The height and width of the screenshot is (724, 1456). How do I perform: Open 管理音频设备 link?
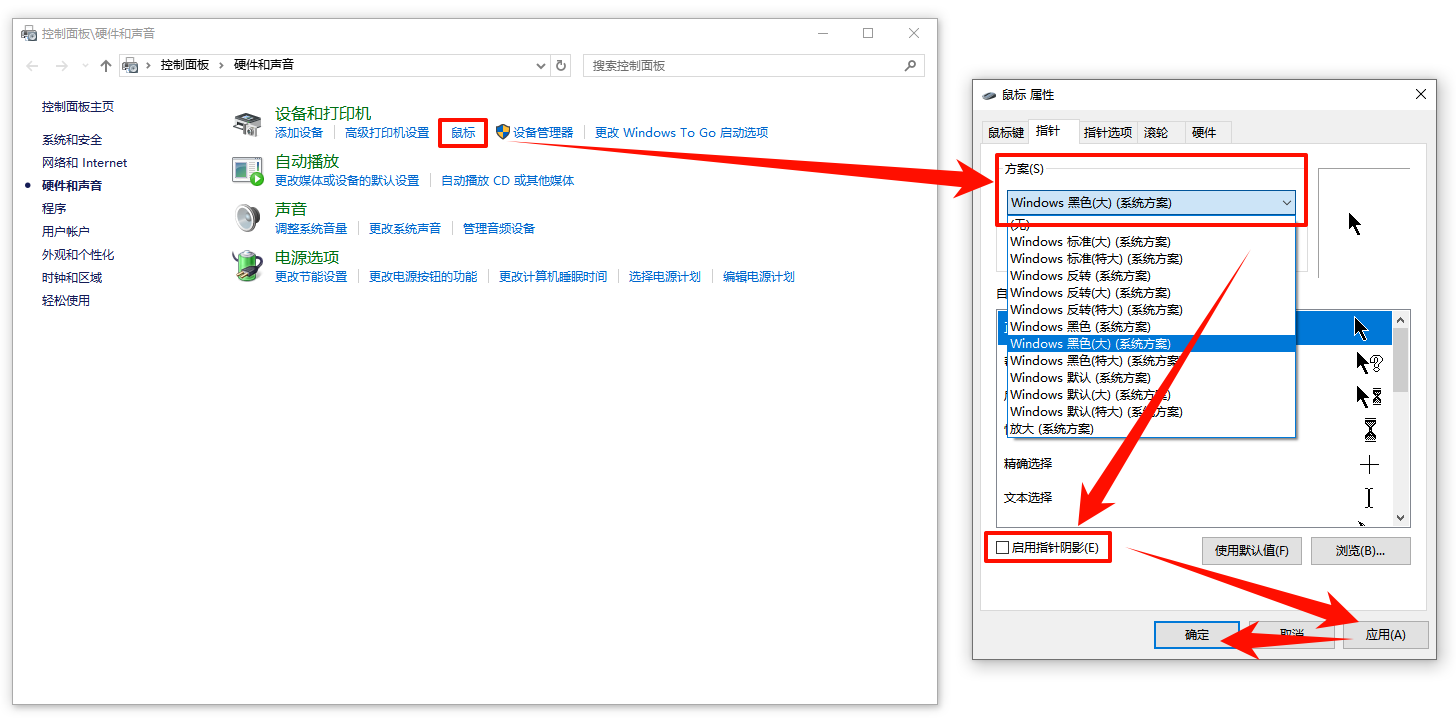[x=499, y=228]
